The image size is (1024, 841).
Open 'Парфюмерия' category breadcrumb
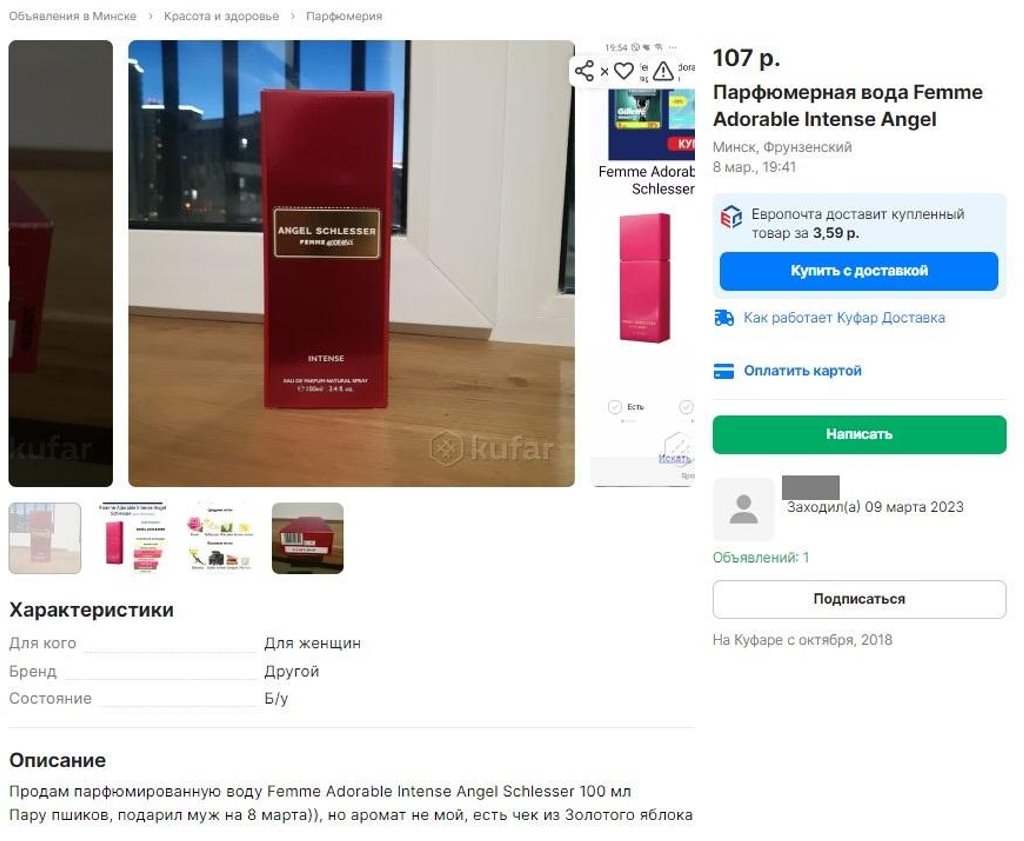(344, 16)
